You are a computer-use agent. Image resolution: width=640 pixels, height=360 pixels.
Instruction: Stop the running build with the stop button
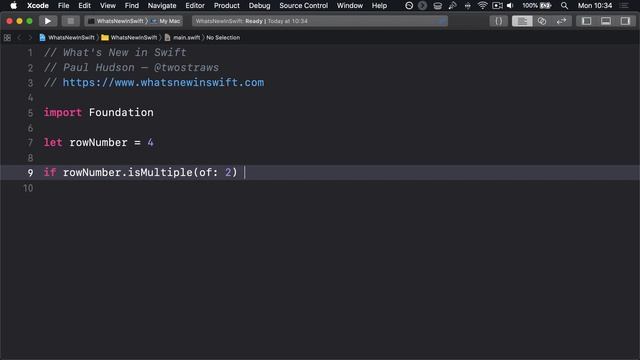click(x=70, y=21)
